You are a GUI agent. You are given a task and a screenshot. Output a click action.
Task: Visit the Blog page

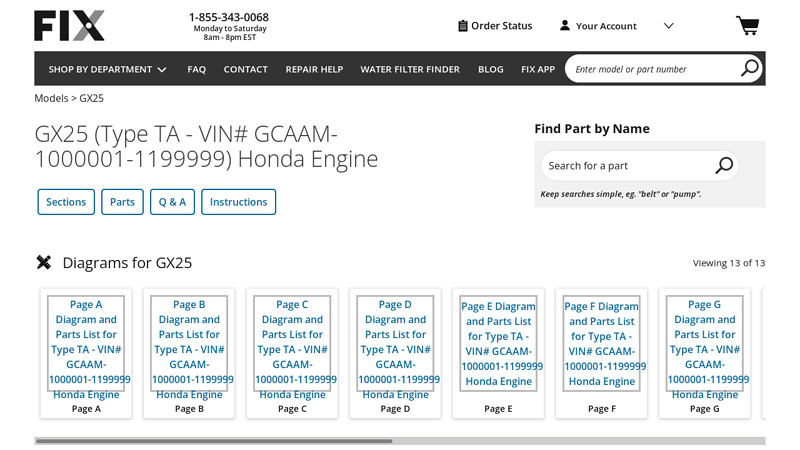coord(490,69)
